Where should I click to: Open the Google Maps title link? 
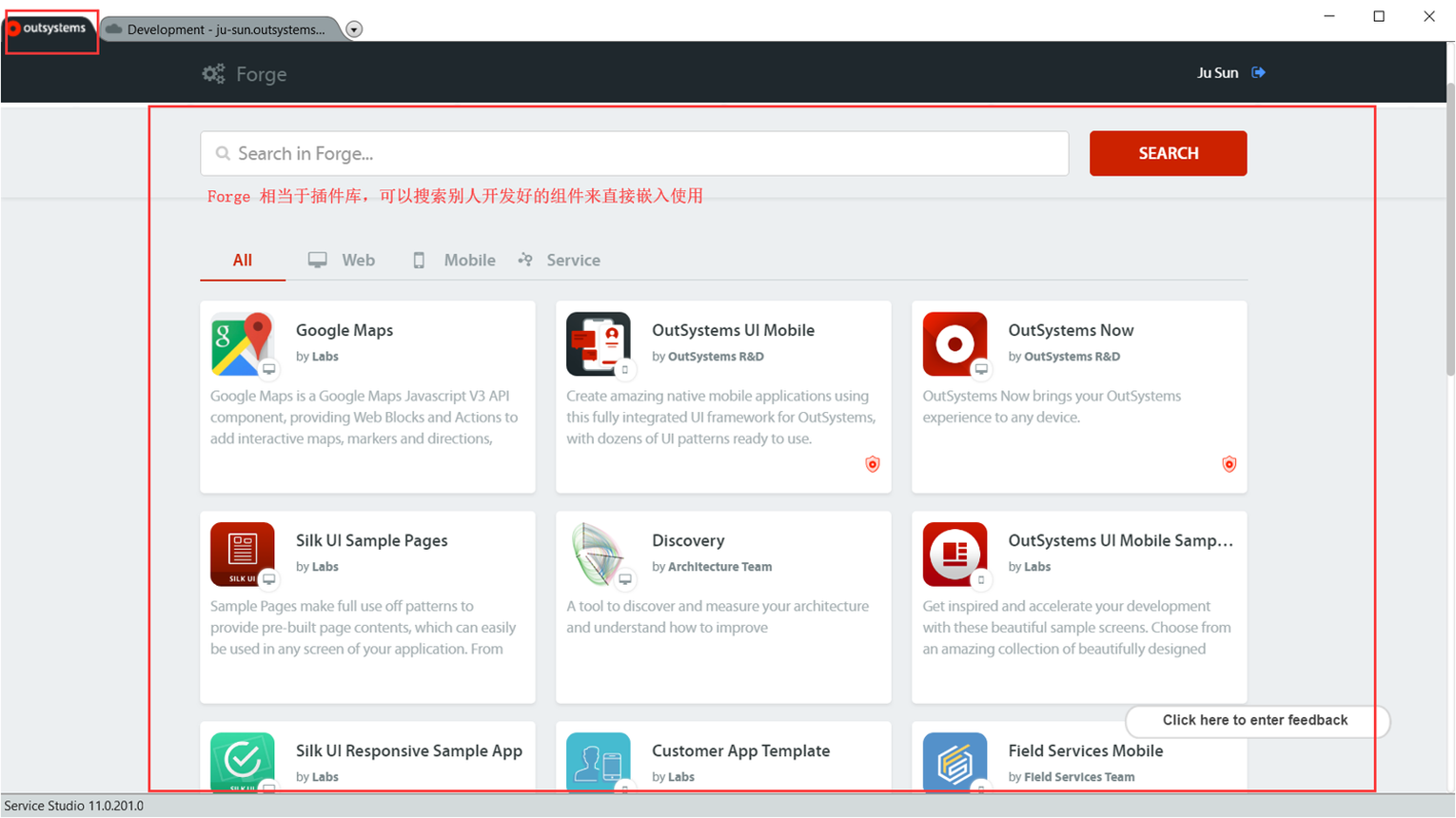pos(344,330)
